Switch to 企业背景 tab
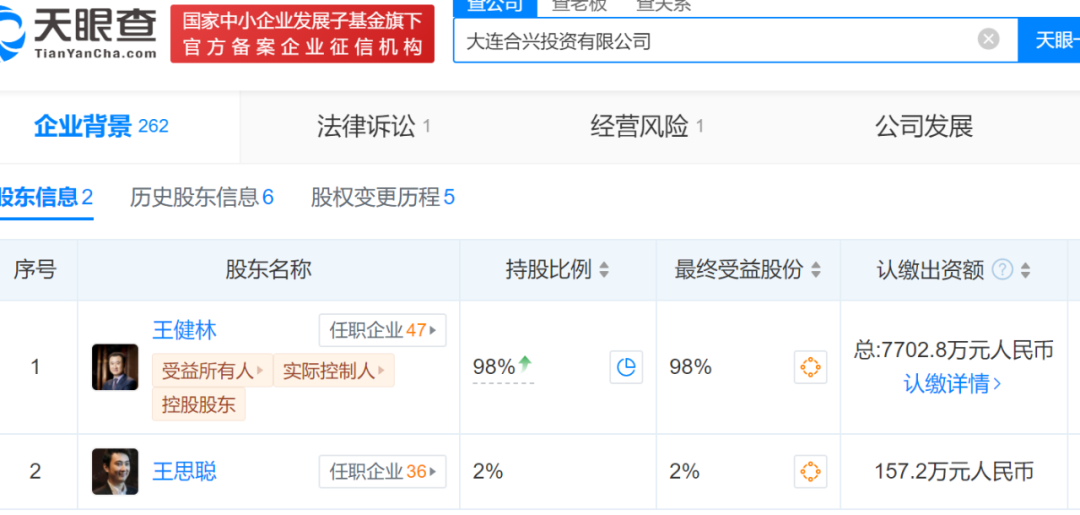The width and height of the screenshot is (1080, 515). (x=101, y=127)
